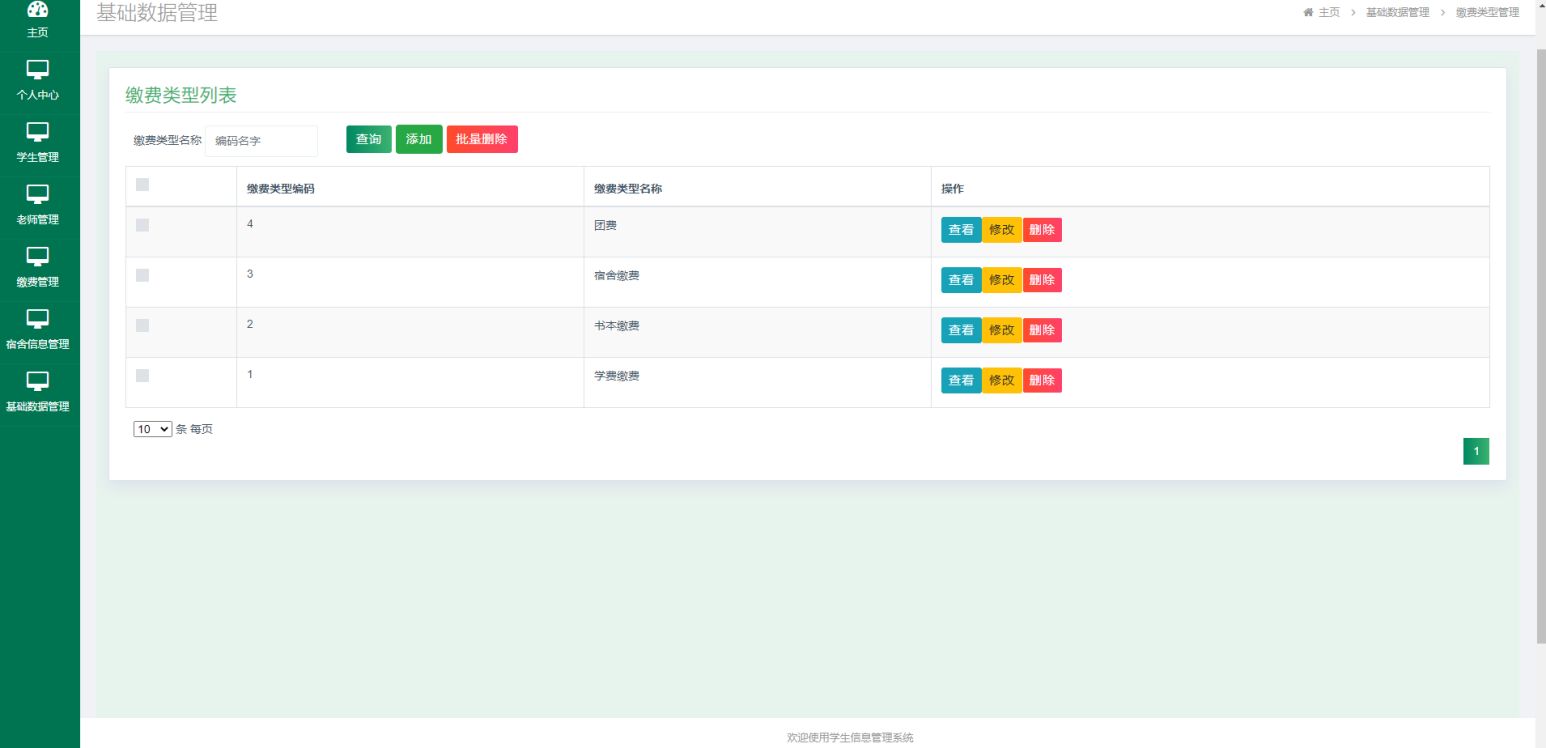1546x748 pixels.
Task: Click the 基础数据管理 page title
Action: coord(157,13)
